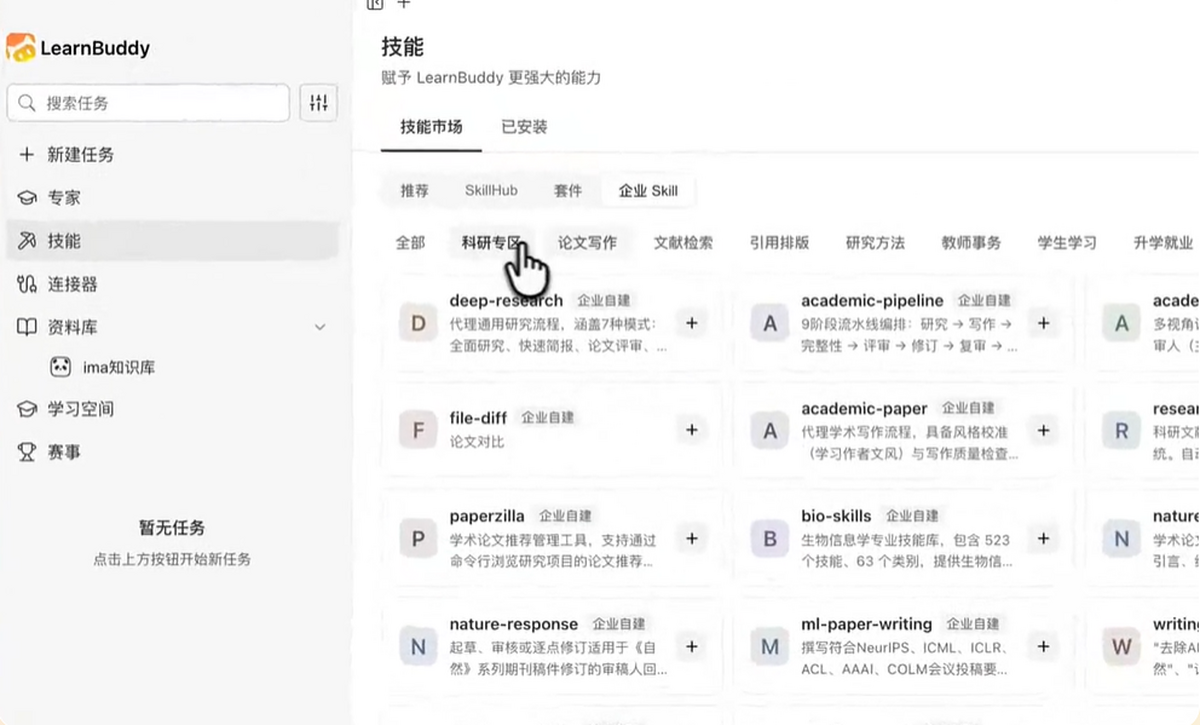Filter by 引用排版 category
The width and height of the screenshot is (1200, 725).
tap(779, 242)
